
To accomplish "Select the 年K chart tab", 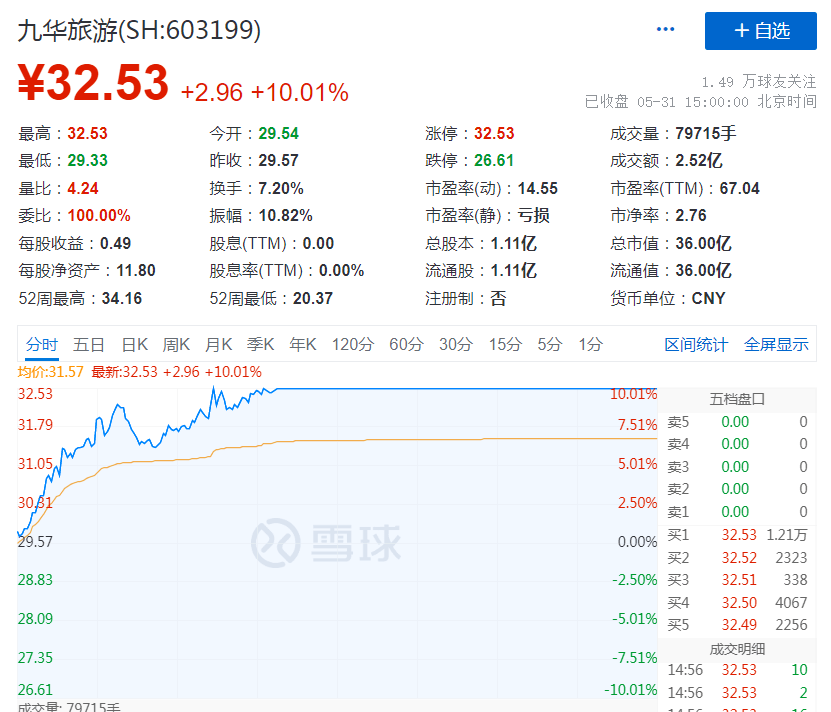I will click(303, 345).
